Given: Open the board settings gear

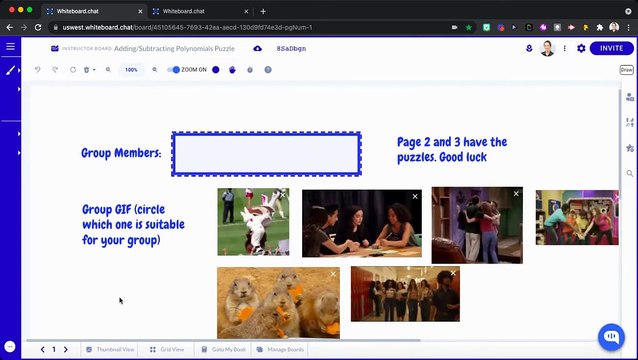Looking at the screenshot, I should pos(581,48).
